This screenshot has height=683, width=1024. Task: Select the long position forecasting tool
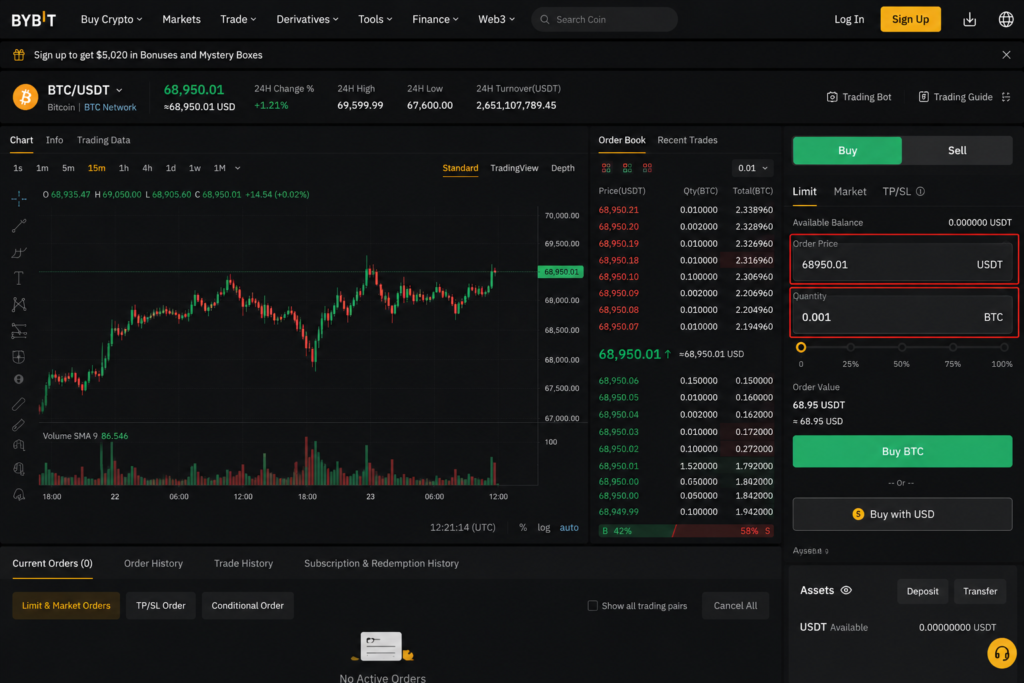click(x=18, y=331)
